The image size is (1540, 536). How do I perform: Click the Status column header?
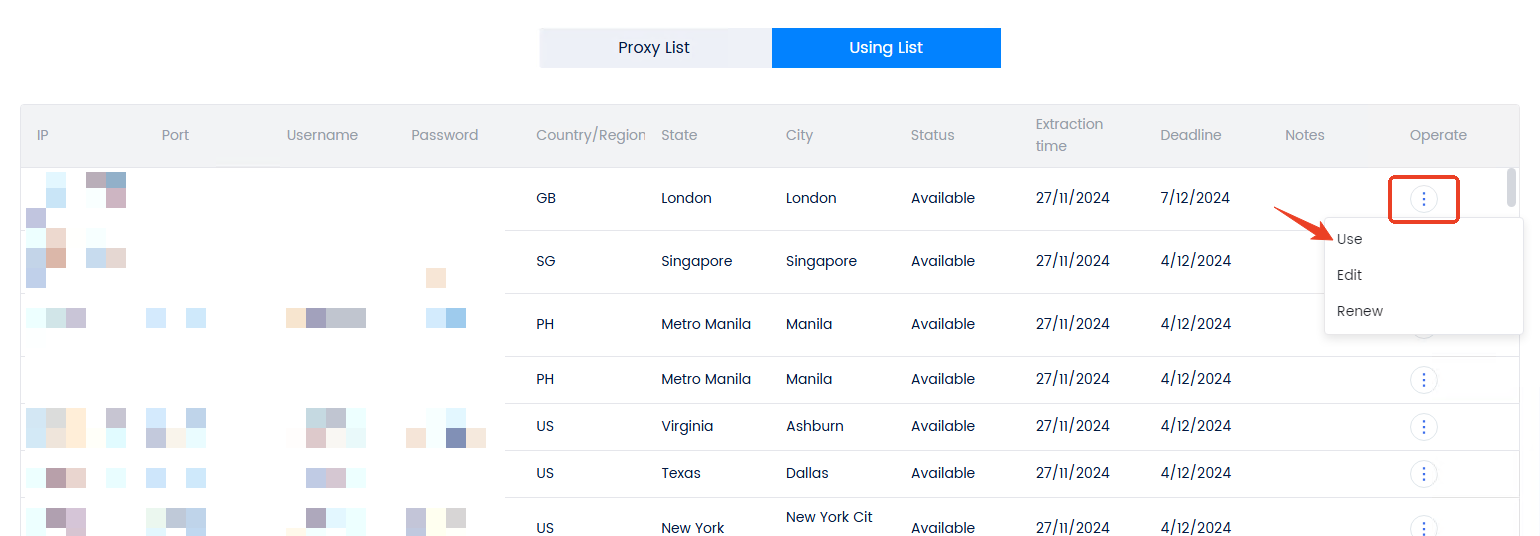point(932,135)
